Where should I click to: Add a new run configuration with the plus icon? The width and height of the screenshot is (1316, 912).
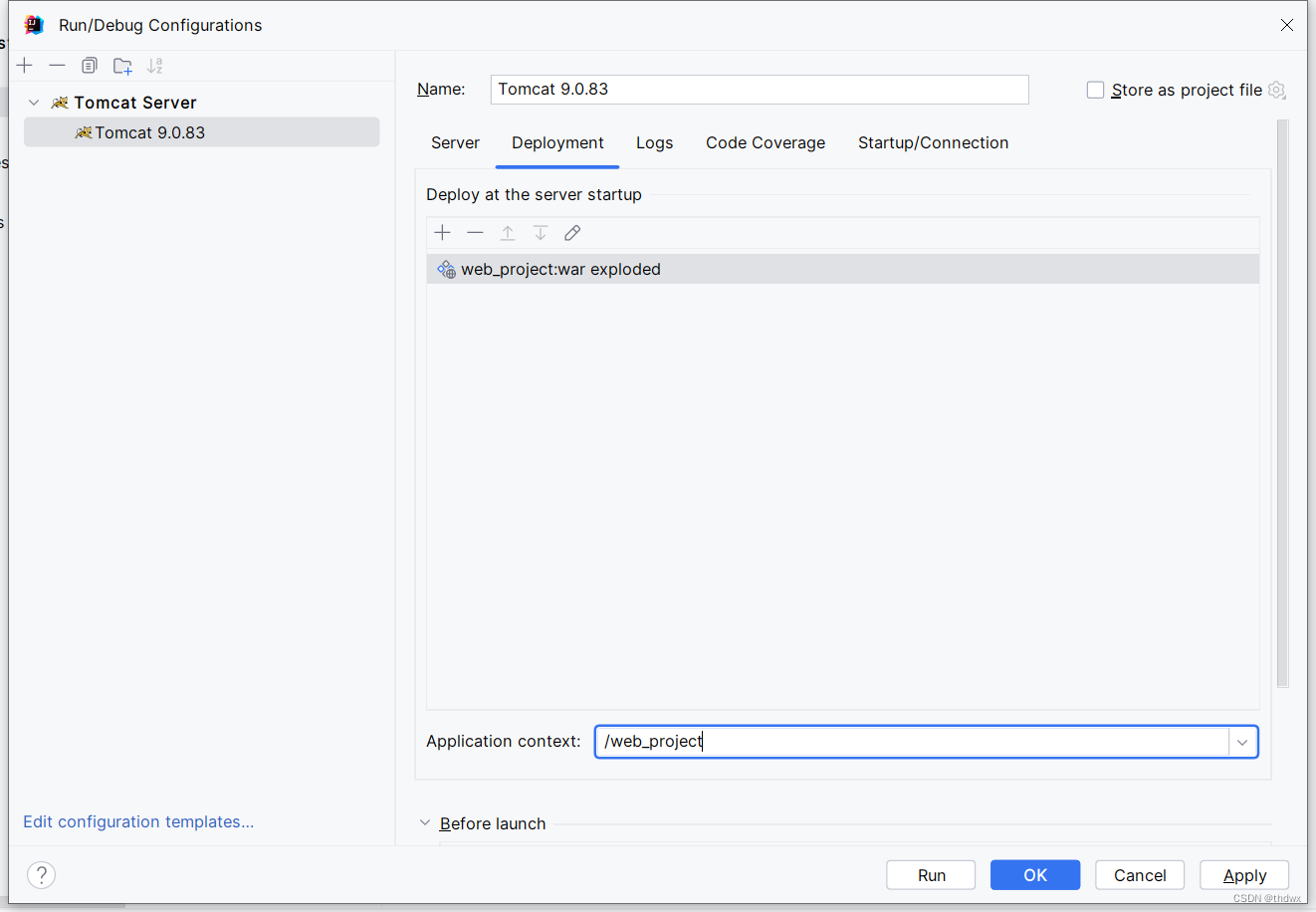(25, 66)
